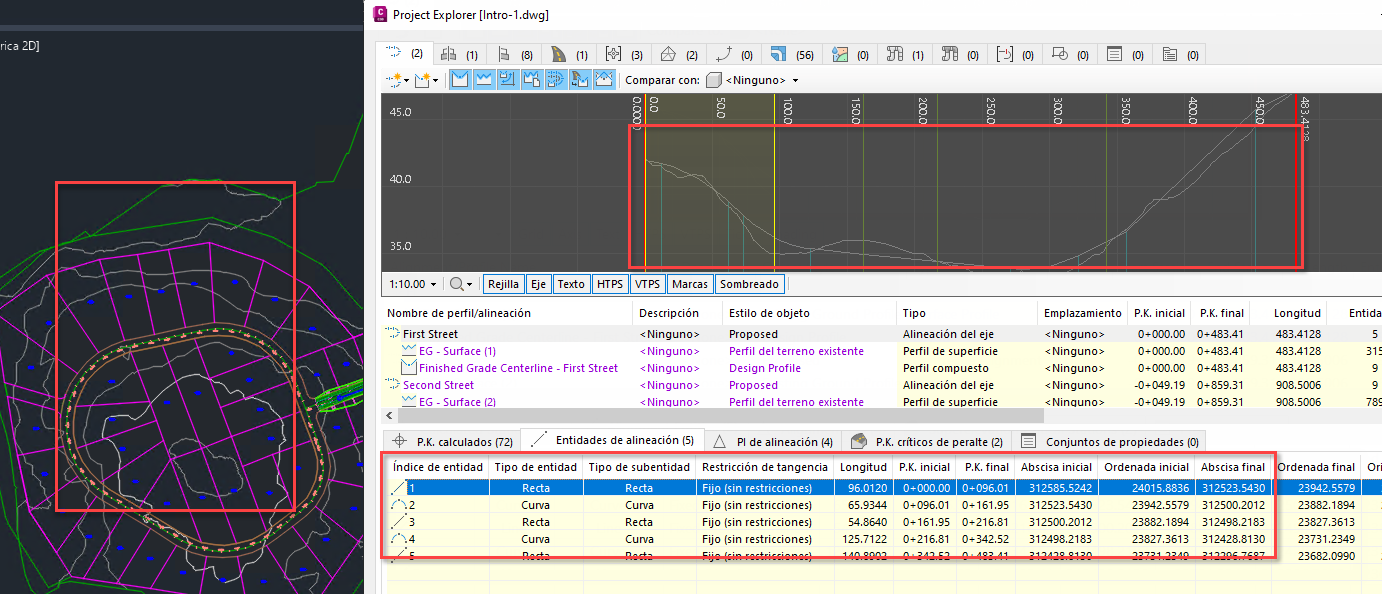This screenshot has width=1382, height=594.
Task: Toggle the Marcas option in profile view
Action: coord(690,284)
